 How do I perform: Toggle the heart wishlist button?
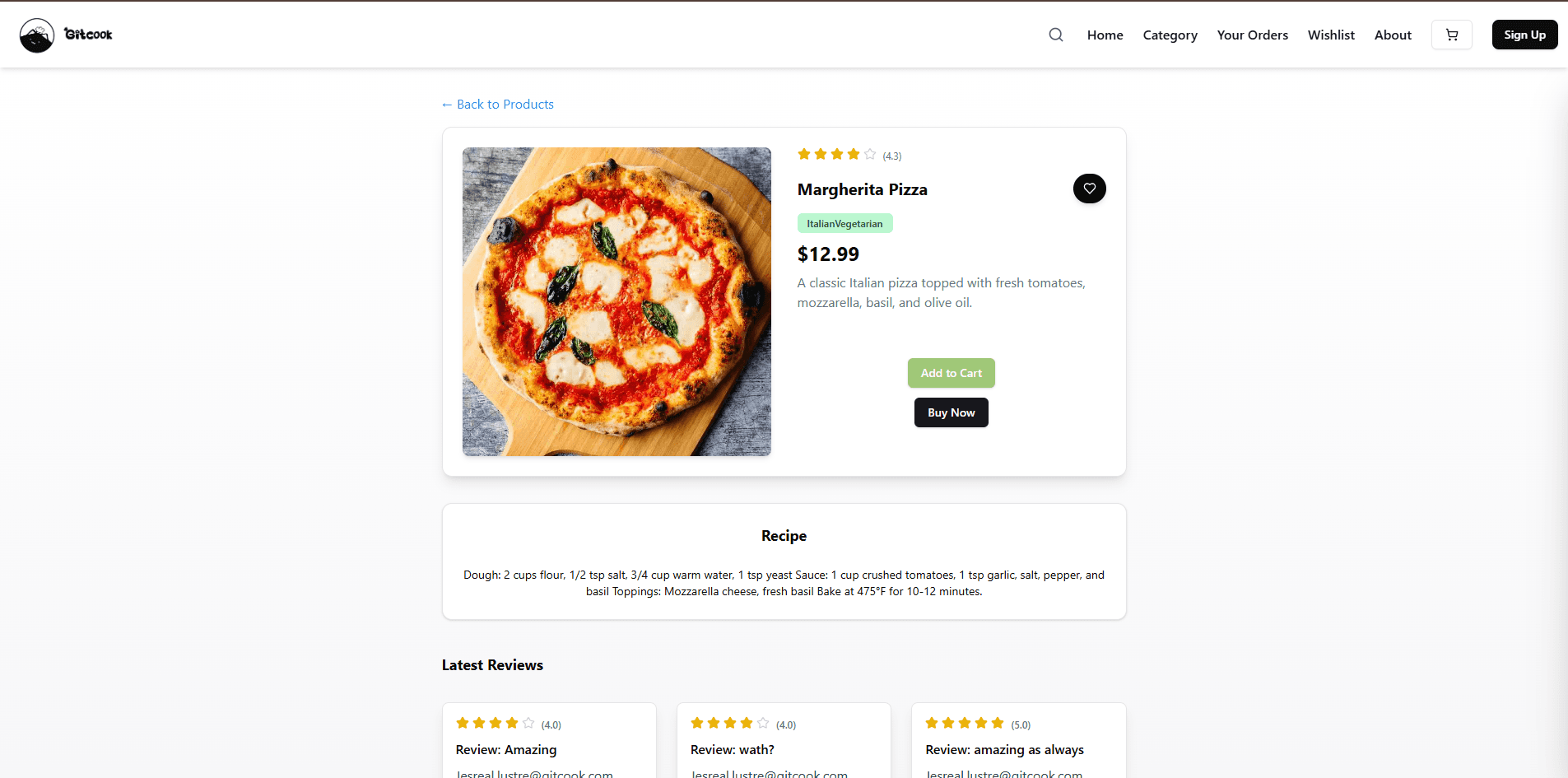click(1090, 189)
